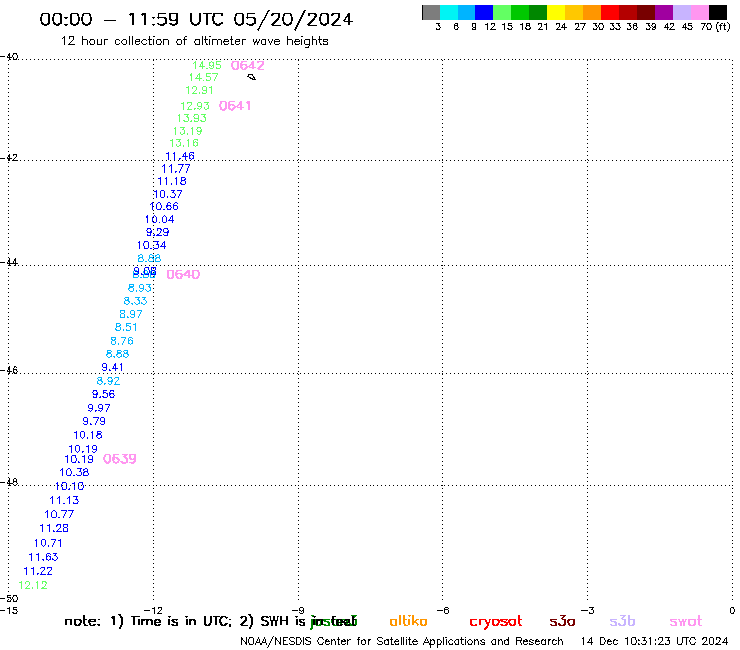Click the 10.10 data point

click(x=69, y=486)
